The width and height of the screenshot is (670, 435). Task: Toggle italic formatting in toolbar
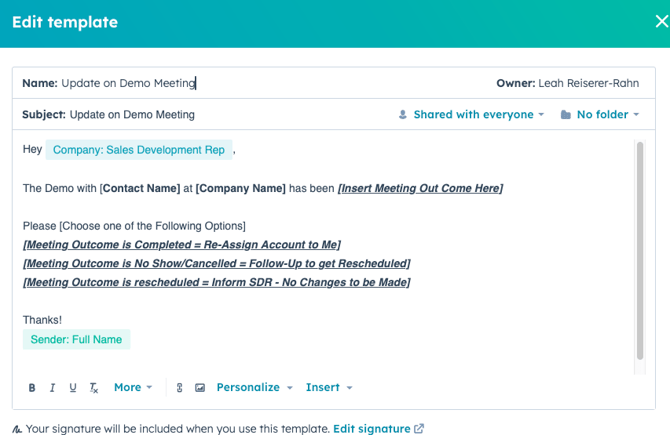tap(52, 388)
